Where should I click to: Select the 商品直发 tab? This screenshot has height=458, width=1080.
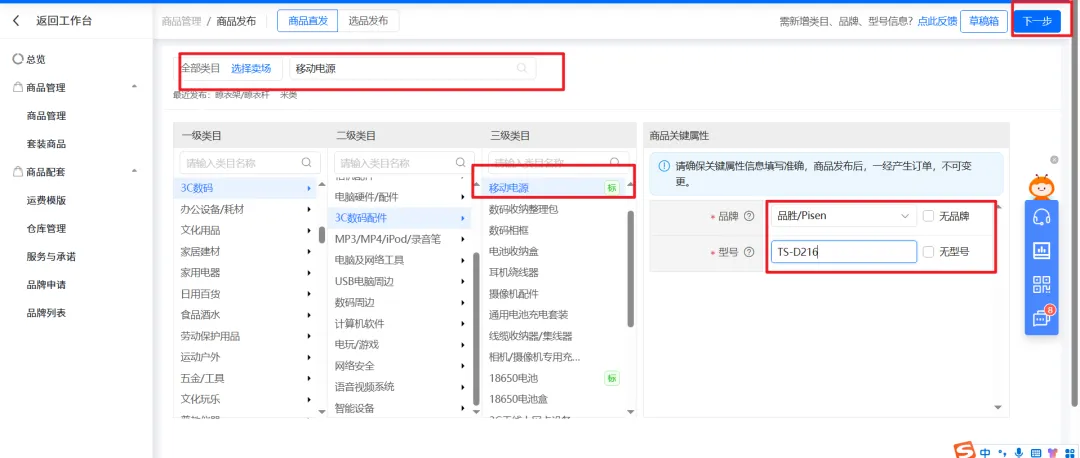(306, 21)
